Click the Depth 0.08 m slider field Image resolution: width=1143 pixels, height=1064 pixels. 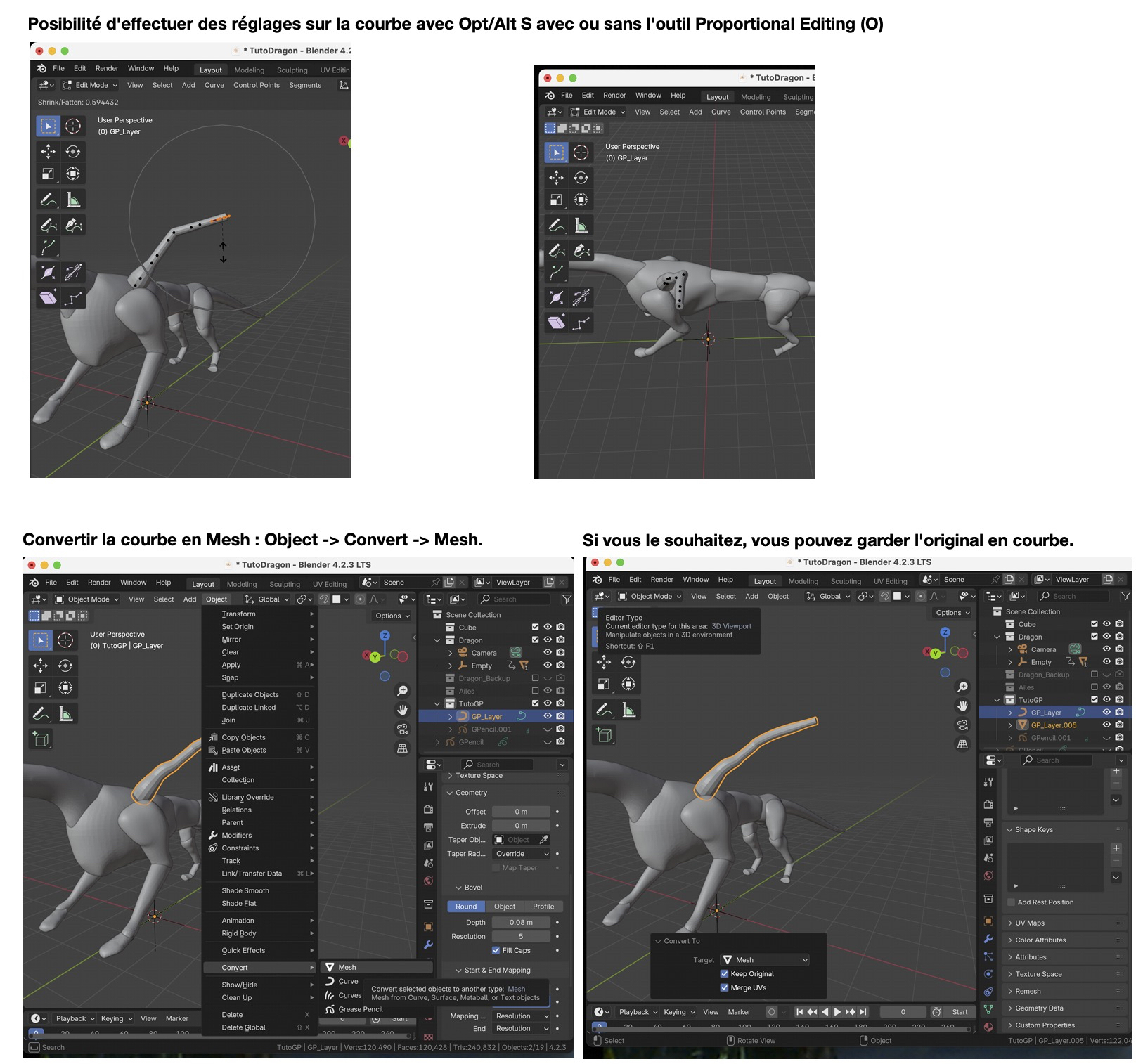[x=521, y=922]
